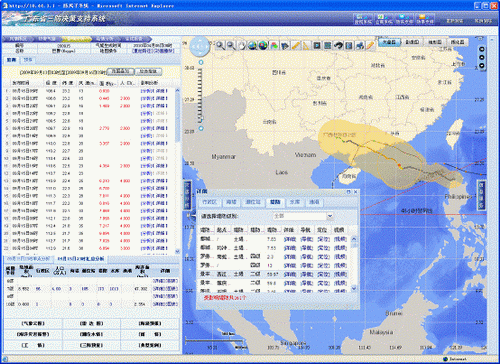Open the video link in the third detail list row
Viewport: 500px width, 364px height.
tap(340, 257)
